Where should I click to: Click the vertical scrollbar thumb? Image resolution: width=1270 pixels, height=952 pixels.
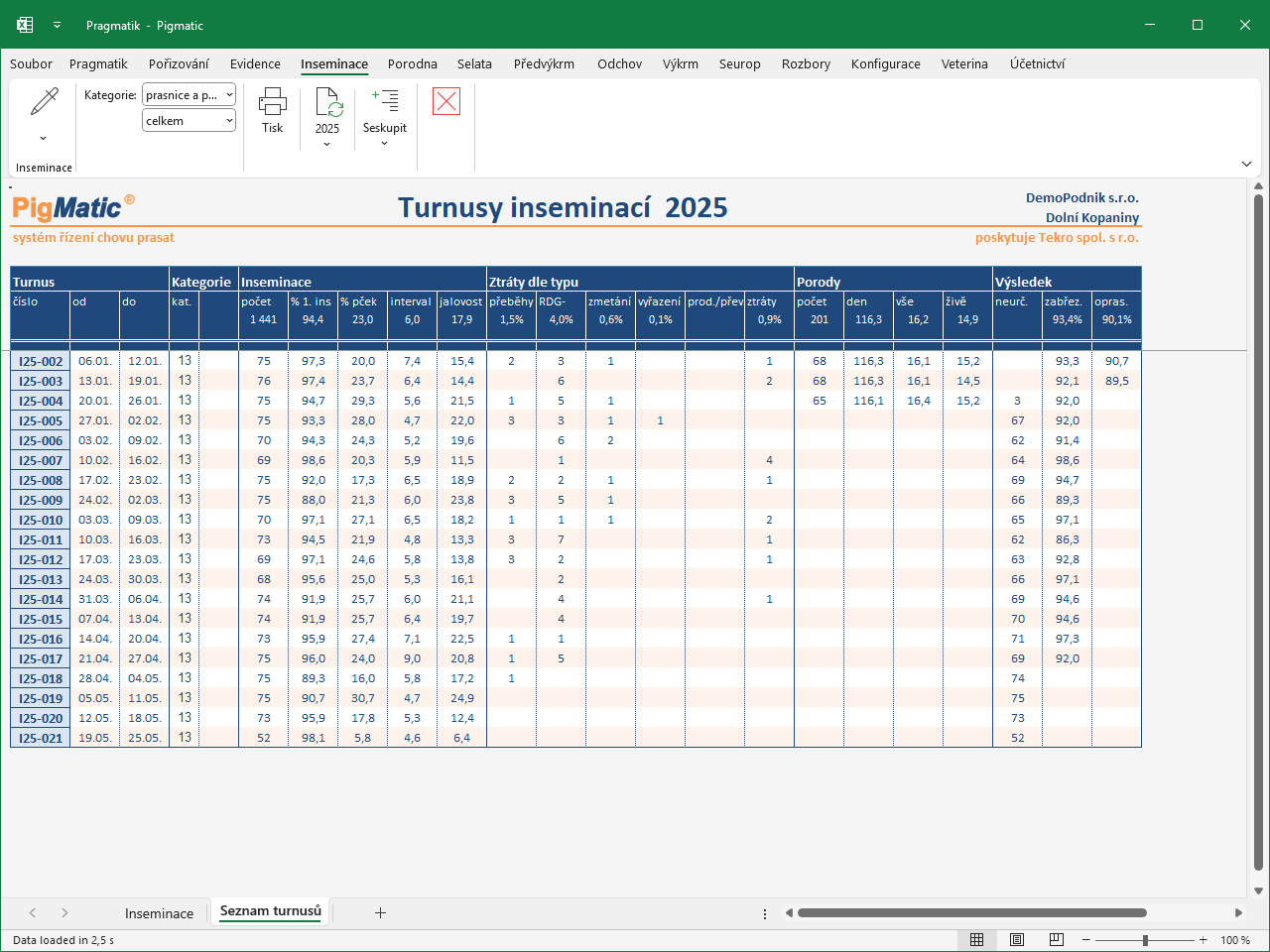click(1259, 532)
